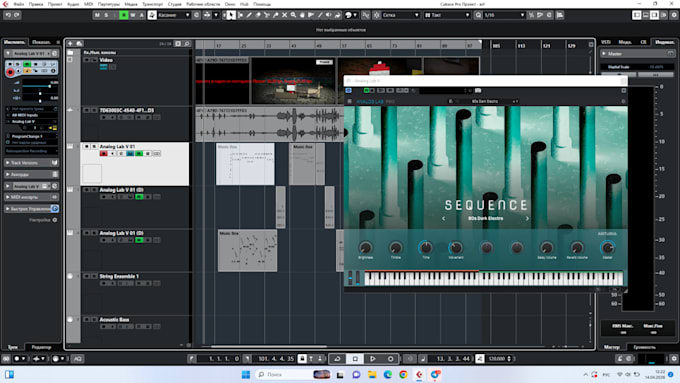Select the Draw pencil tool
The image size is (680, 383).
coord(249,15)
